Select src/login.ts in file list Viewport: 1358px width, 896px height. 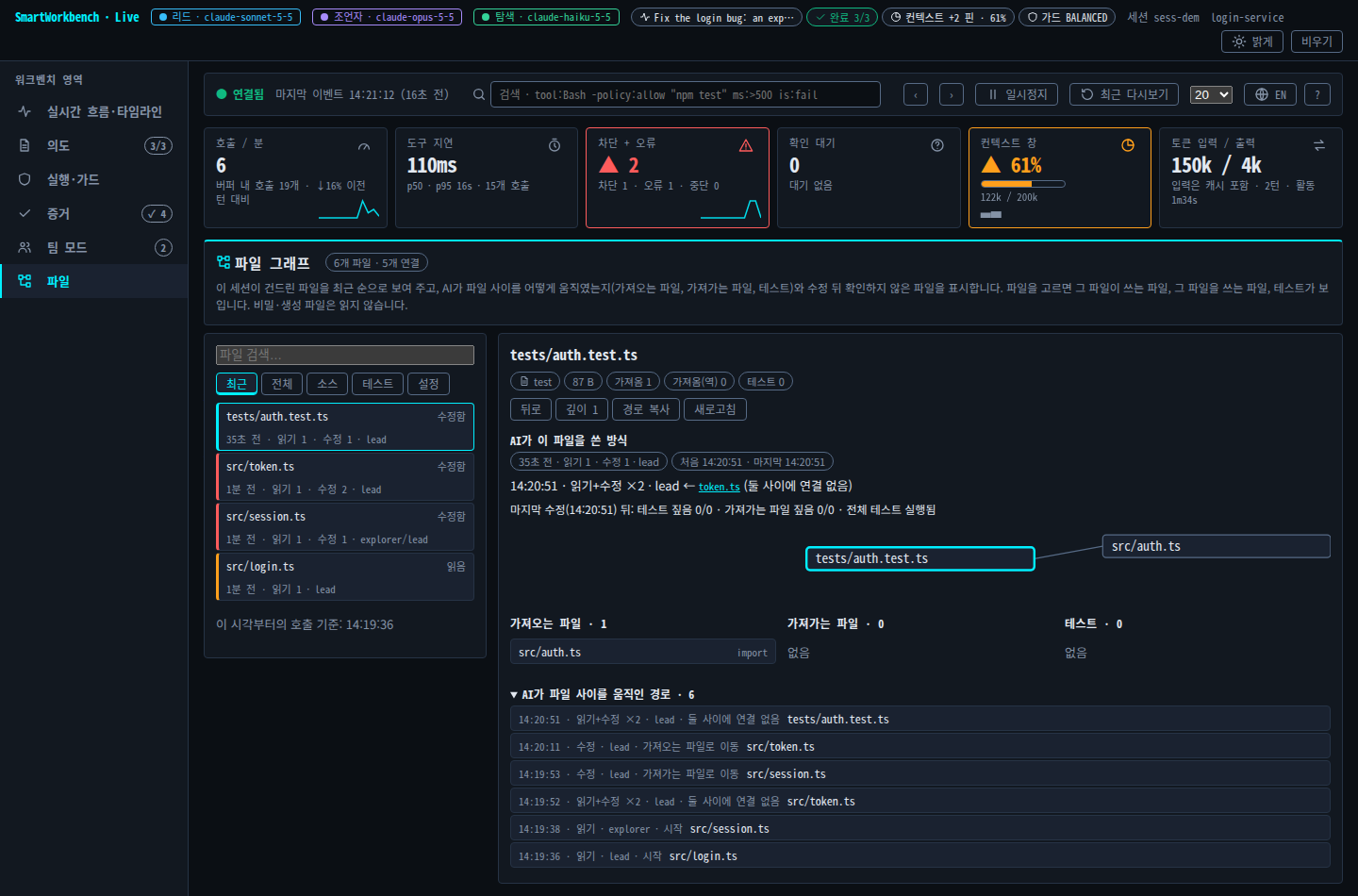[x=345, y=577]
